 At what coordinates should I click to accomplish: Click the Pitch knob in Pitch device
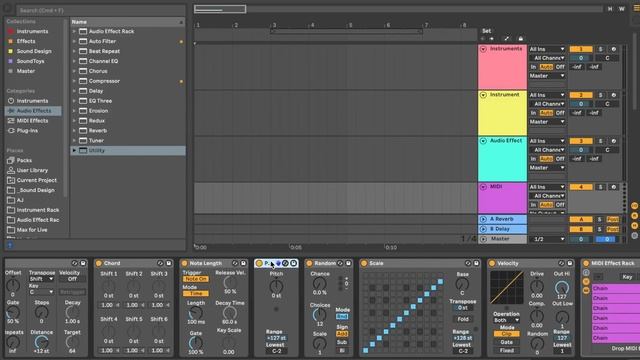[x=276, y=286]
